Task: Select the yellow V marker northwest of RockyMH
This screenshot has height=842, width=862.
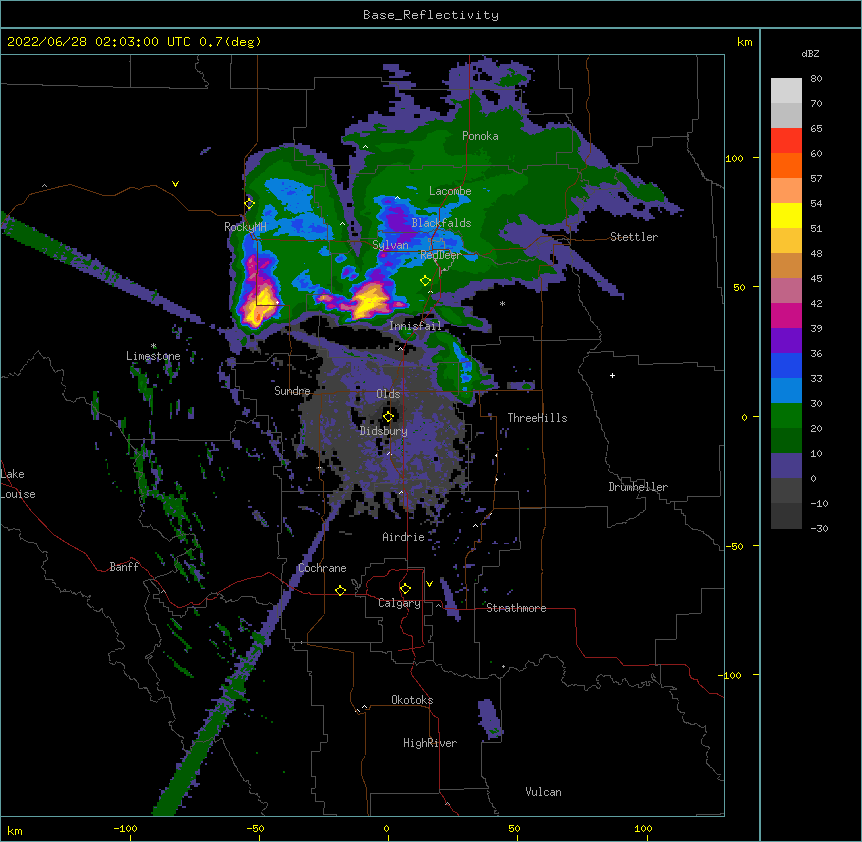Action: coord(175,184)
